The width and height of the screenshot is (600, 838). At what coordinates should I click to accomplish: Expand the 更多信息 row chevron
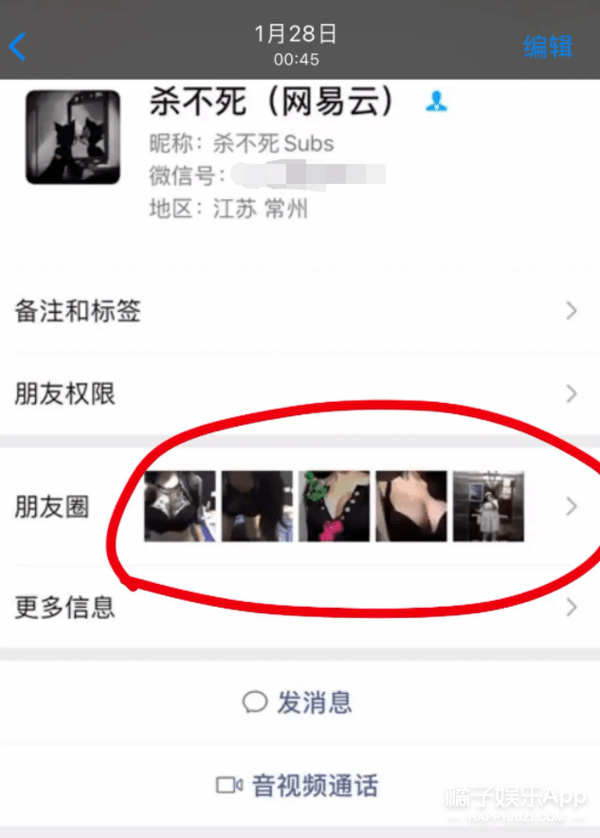click(572, 607)
